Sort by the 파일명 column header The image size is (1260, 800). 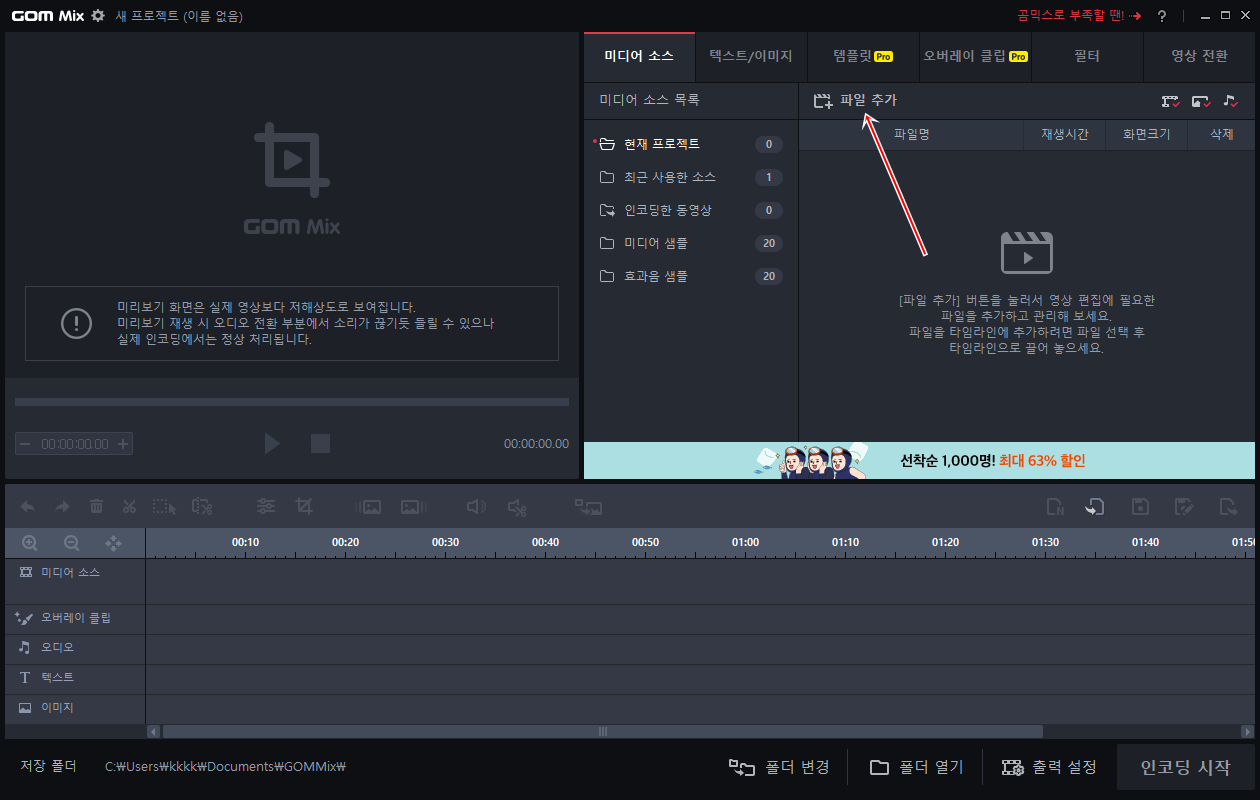(911, 134)
